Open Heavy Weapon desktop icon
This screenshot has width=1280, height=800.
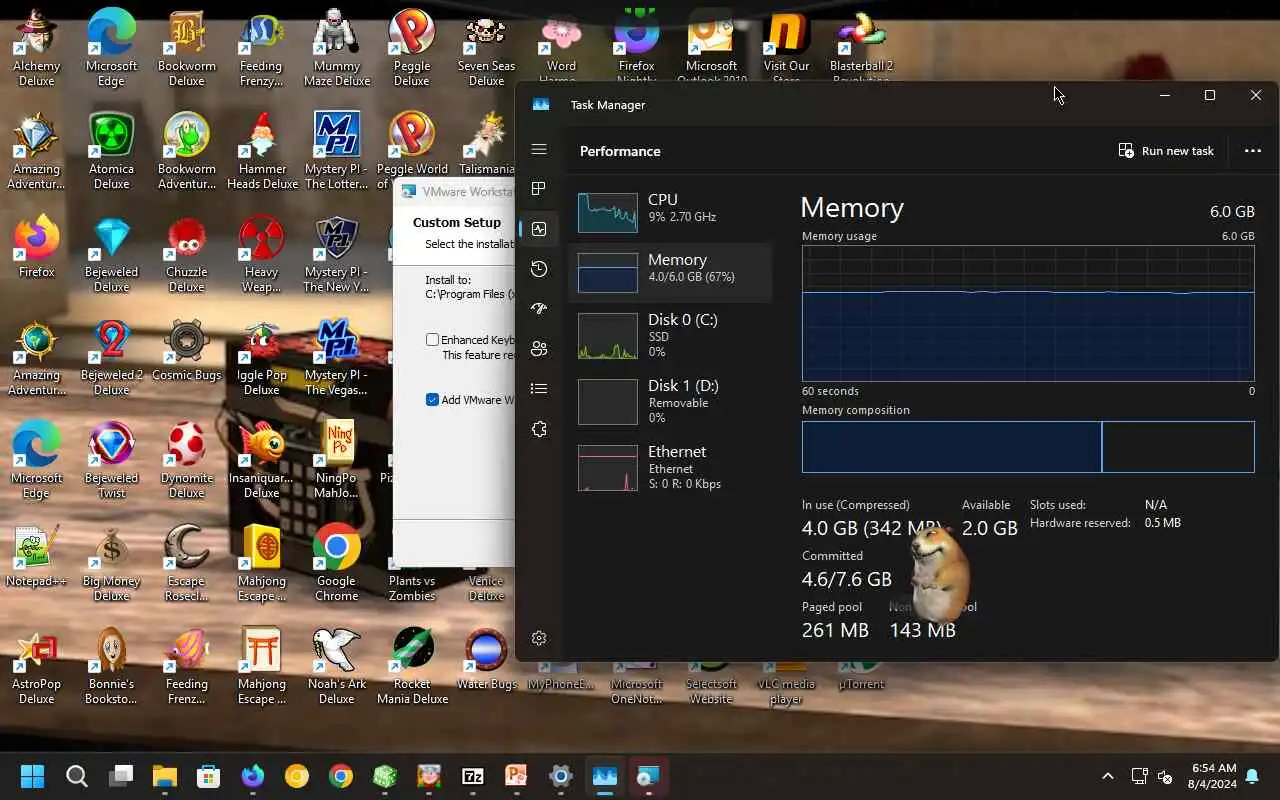pos(262,255)
